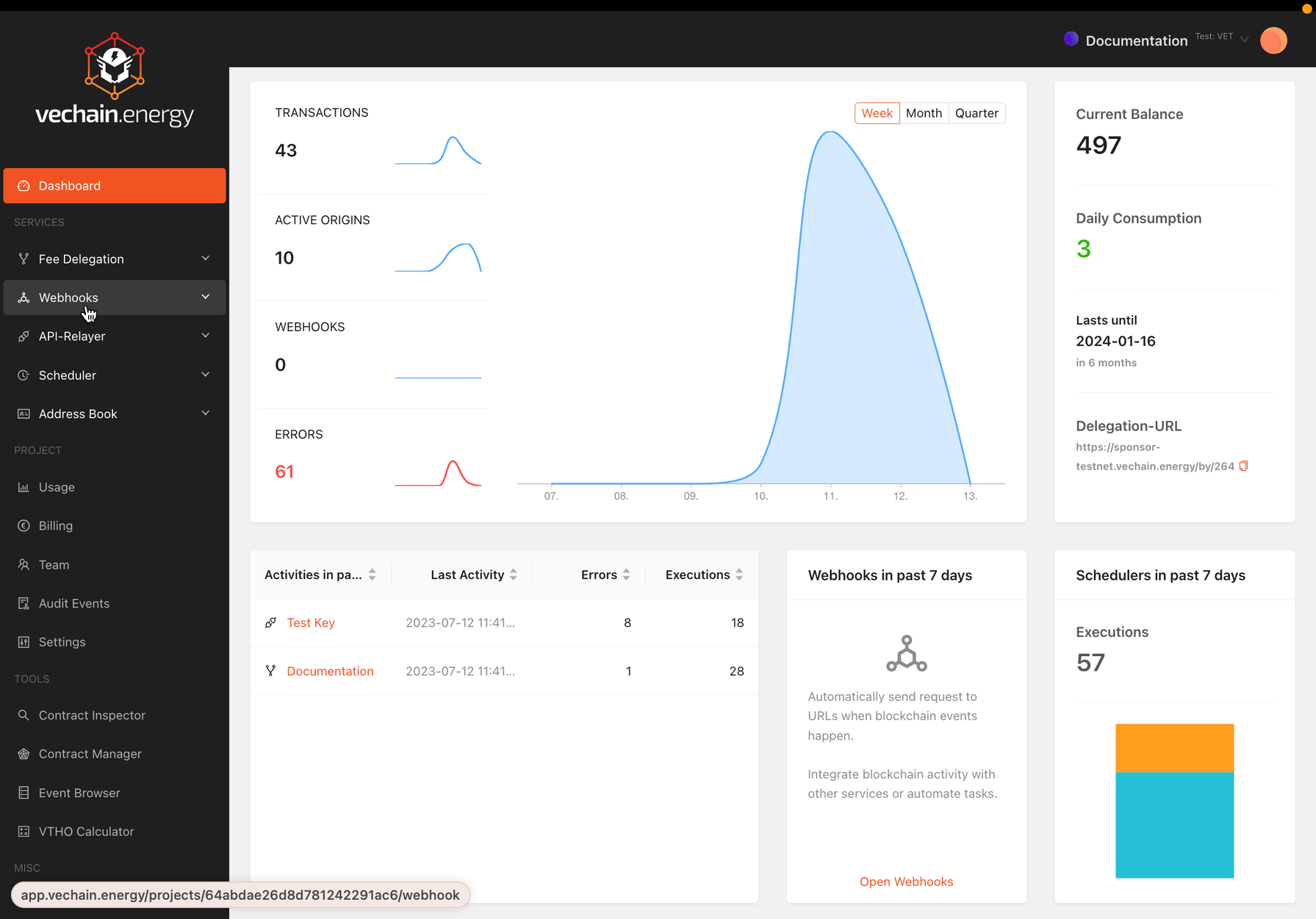Click the vechain.energy logo
This screenshot has height=919, width=1316.
(115, 80)
